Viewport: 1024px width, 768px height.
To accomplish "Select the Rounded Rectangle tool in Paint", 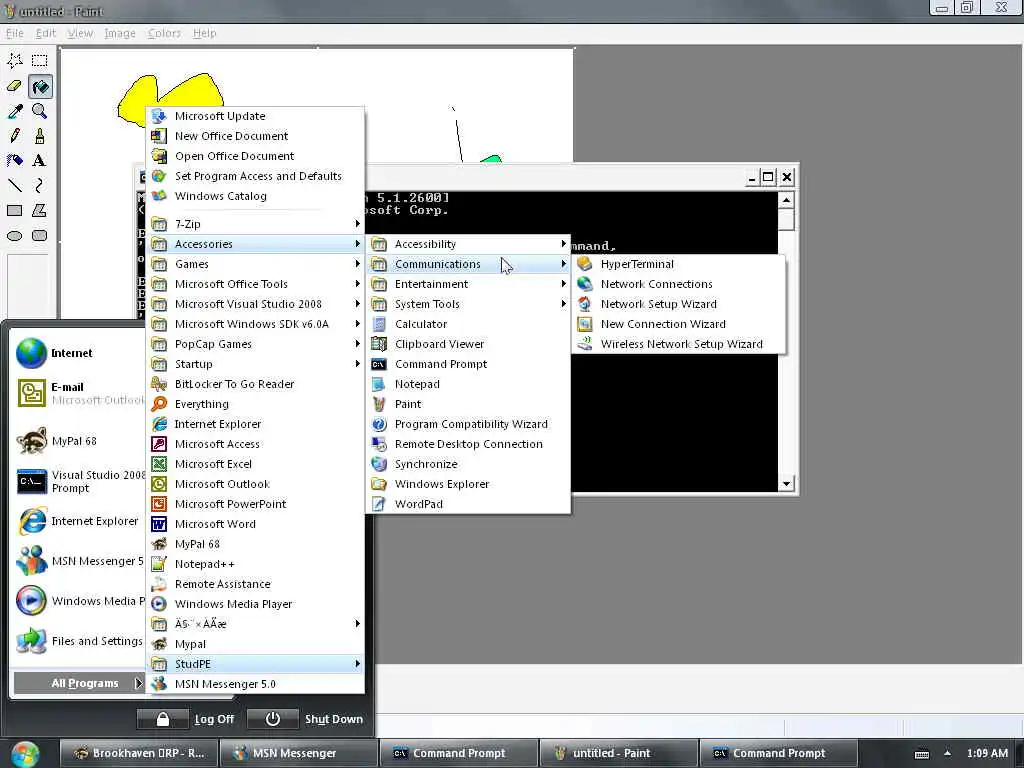I will (x=40, y=236).
